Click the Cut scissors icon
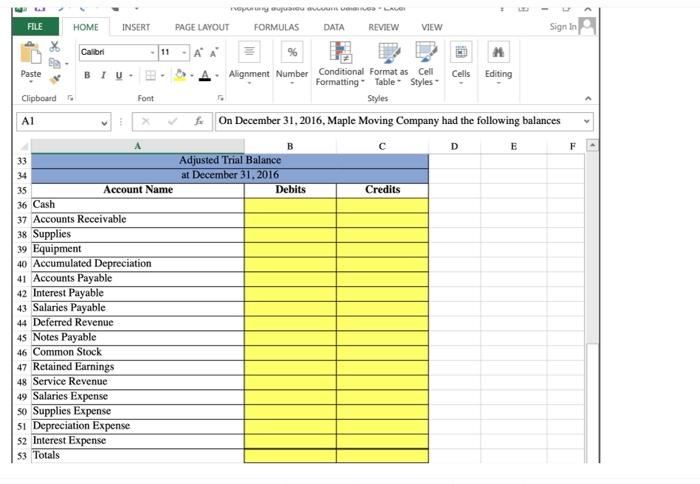Screen dimensions: 700x484 tap(54, 47)
